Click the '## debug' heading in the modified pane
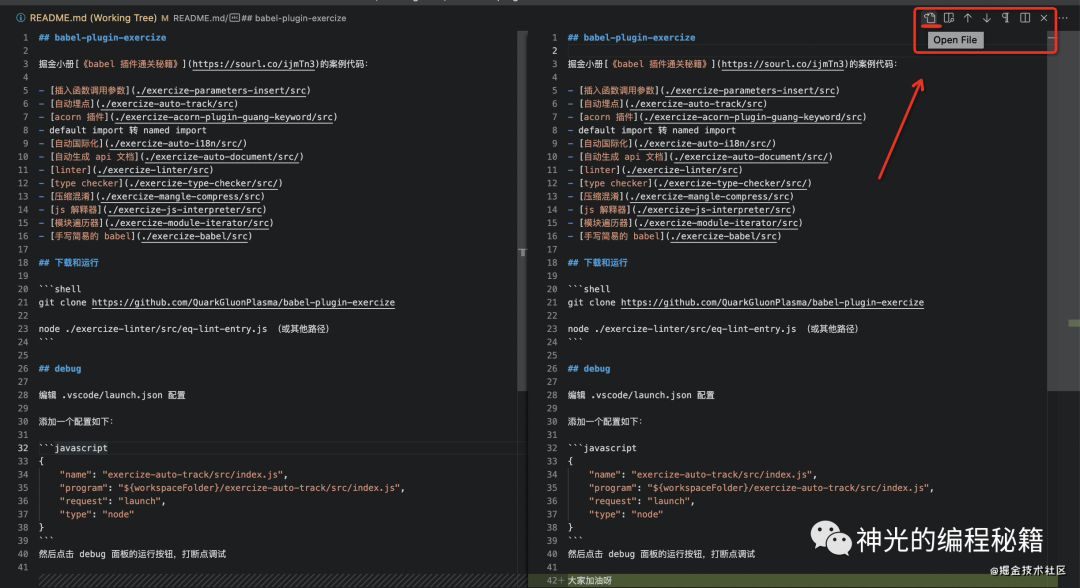This screenshot has height=588, width=1080. point(589,368)
